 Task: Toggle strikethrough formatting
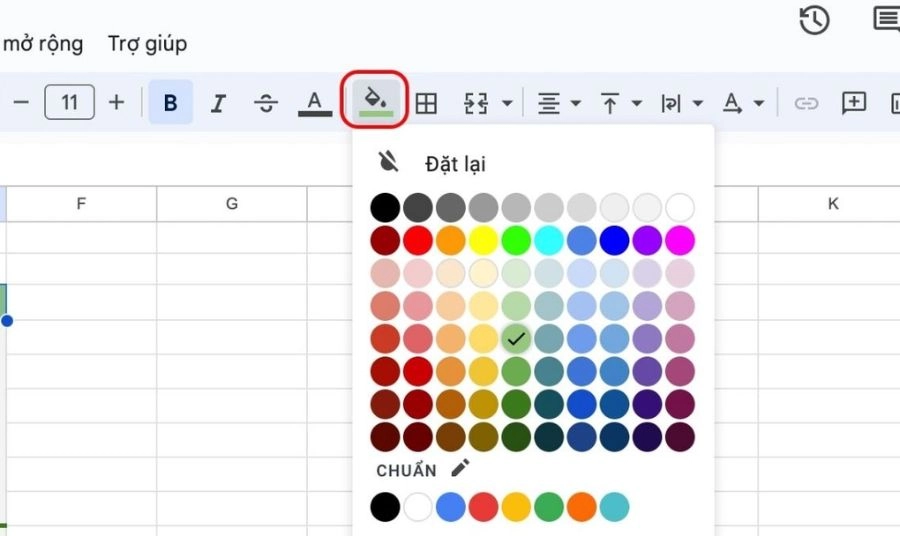click(266, 103)
